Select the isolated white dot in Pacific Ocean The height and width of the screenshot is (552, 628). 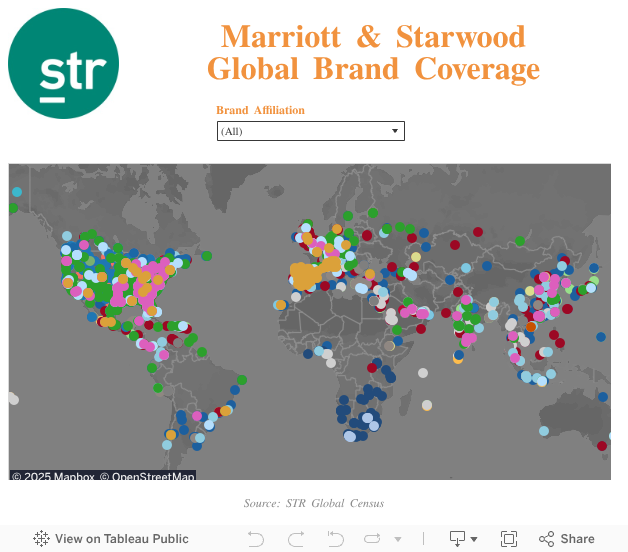(13, 398)
